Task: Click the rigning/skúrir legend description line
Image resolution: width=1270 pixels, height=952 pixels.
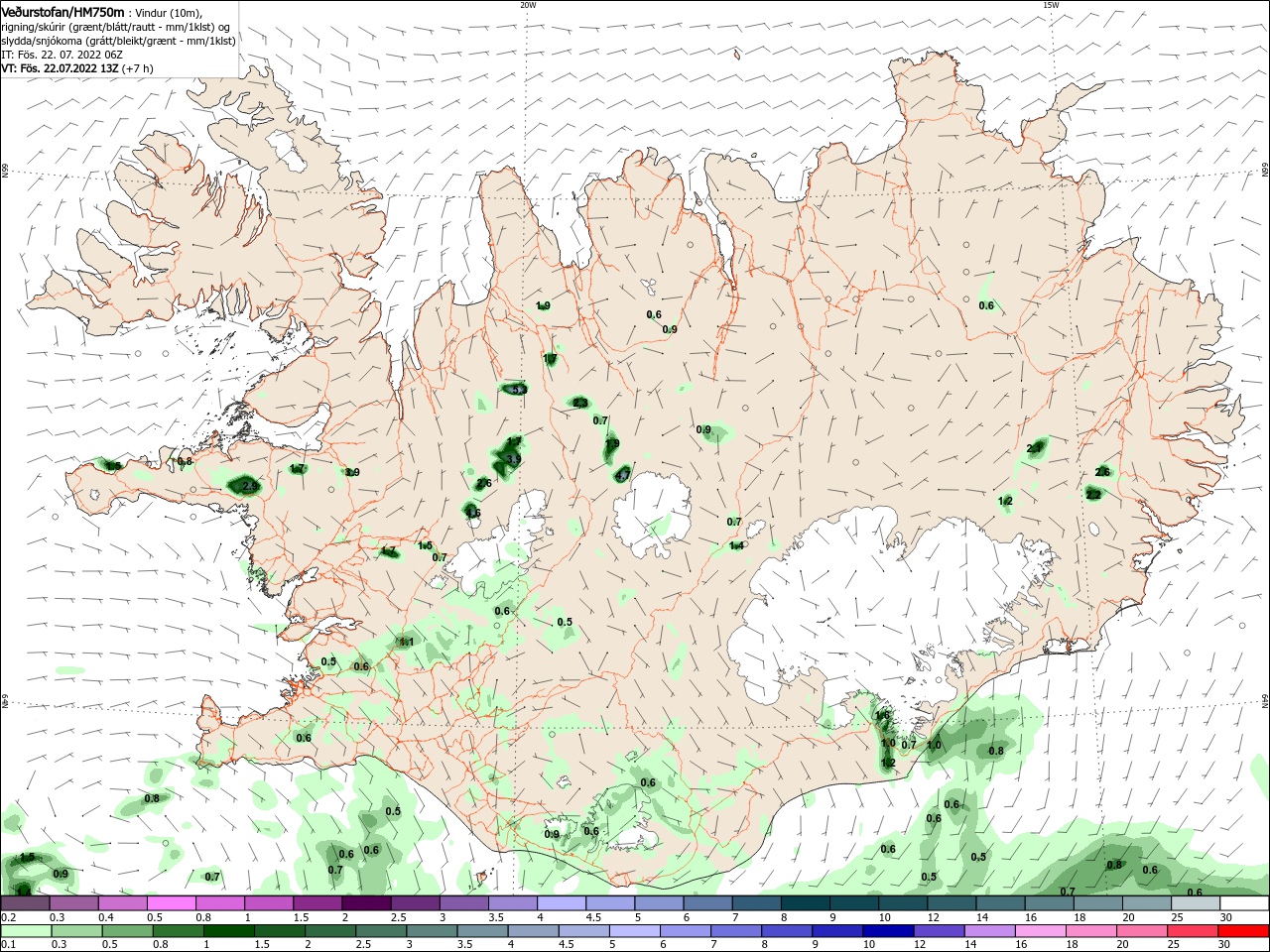Action: point(115,26)
